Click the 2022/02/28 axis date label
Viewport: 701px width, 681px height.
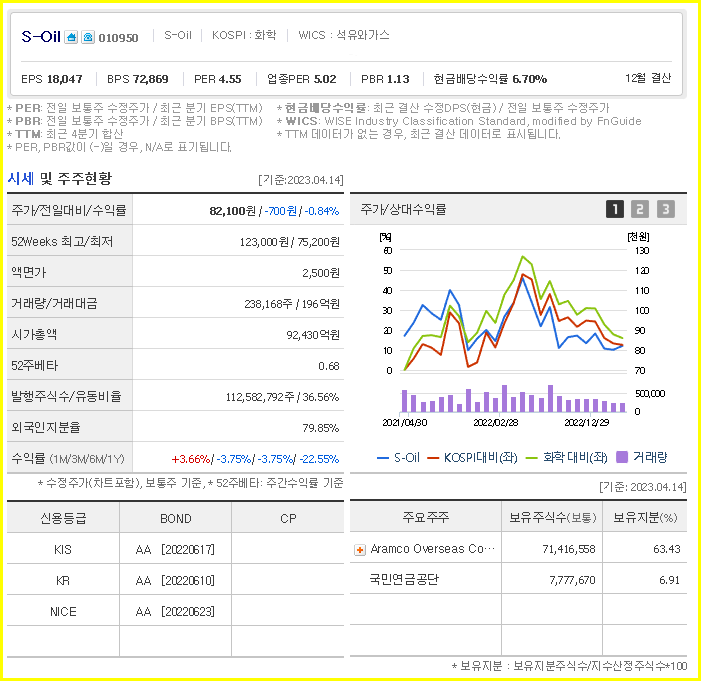click(x=495, y=423)
